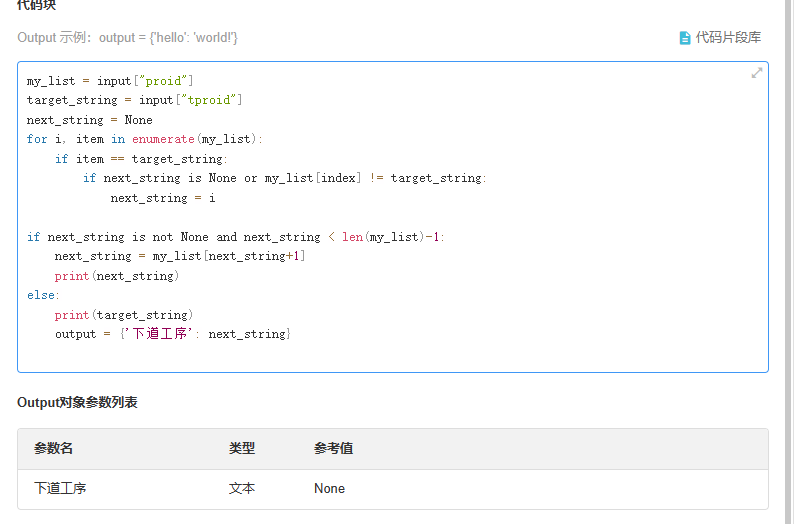Place cursor on the print(next_string) line
This screenshot has width=811, height=524.
[x=117, y=276]
